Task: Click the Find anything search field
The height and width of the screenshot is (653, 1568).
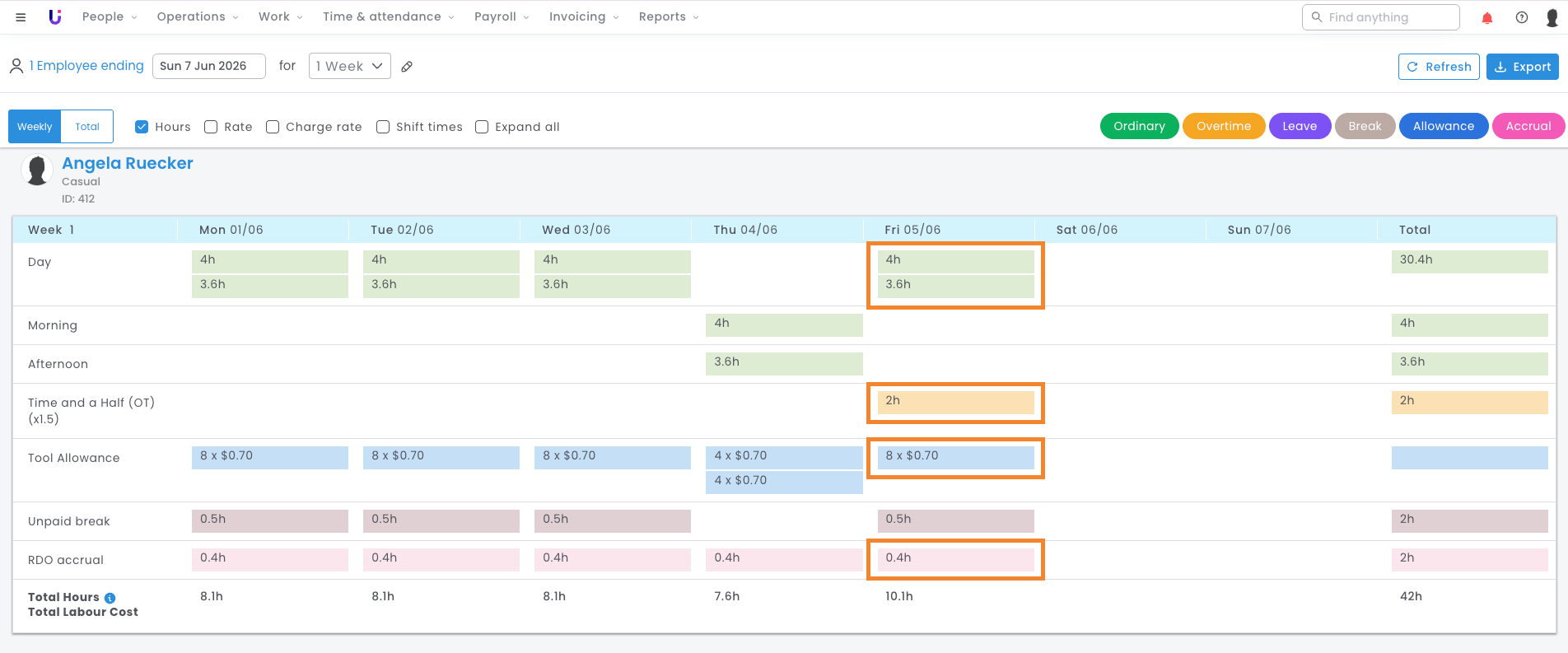Action: [1381, 17]
